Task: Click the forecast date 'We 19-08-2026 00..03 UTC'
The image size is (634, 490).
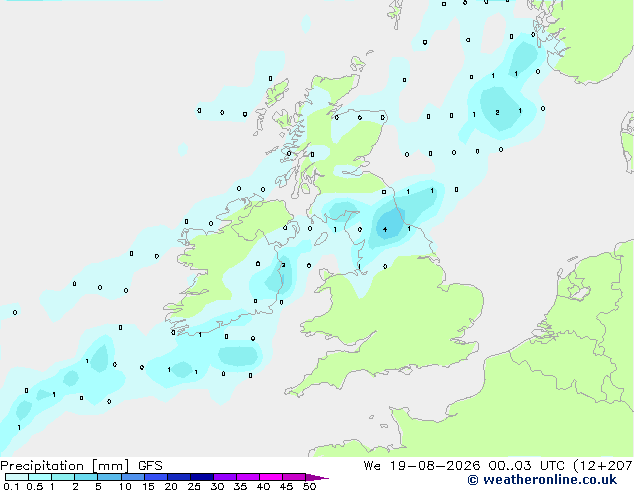Action: coord(467,466)
